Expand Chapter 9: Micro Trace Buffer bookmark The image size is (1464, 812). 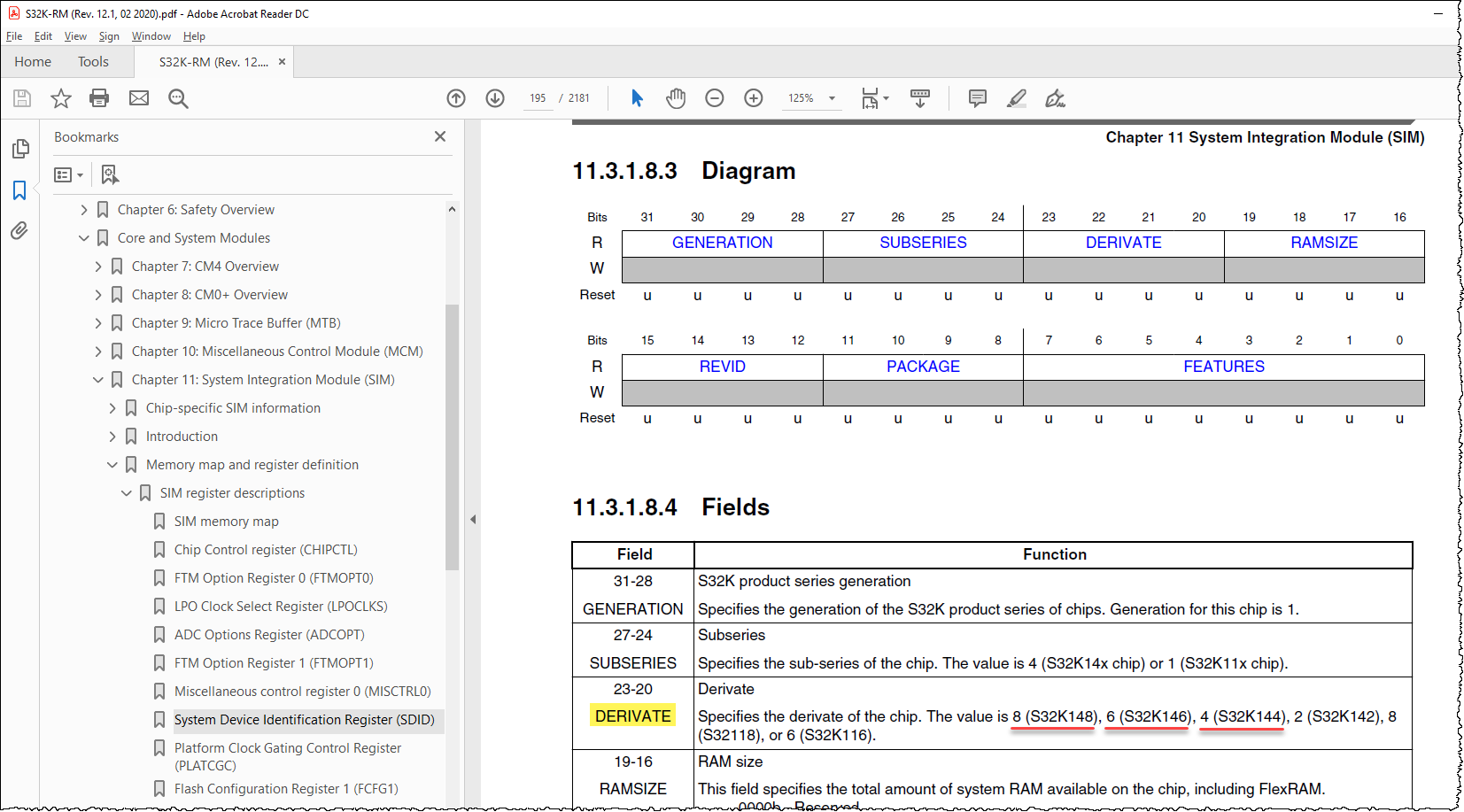98,323
